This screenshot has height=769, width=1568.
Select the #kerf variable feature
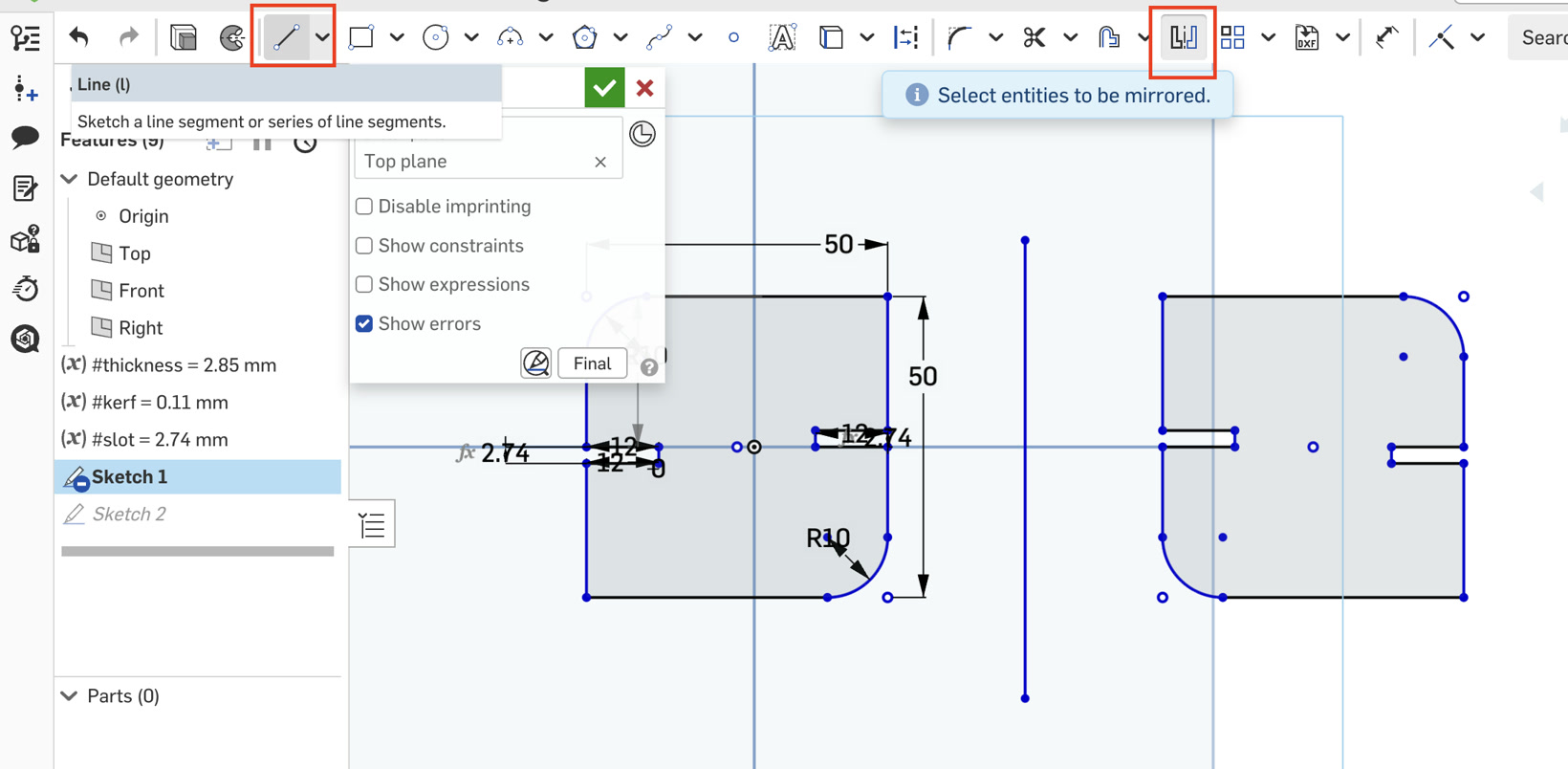coord(160,403)
